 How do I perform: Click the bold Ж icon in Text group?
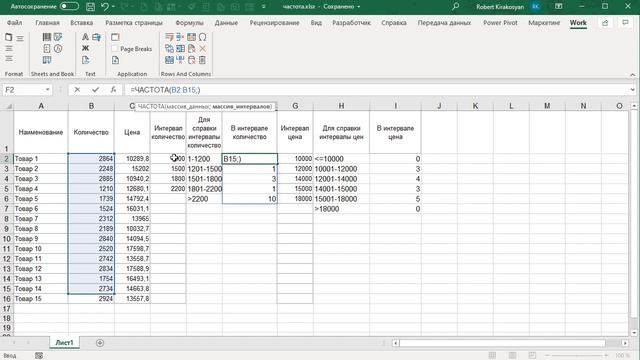click(x=85, y=49)
